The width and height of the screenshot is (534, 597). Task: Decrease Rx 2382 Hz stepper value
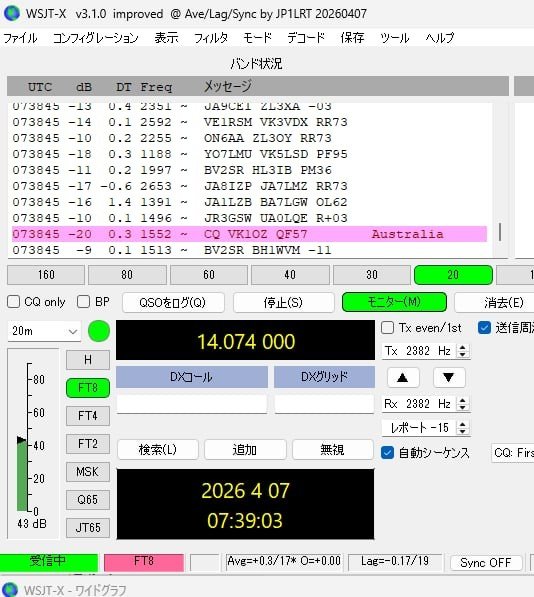coord(463,408)
